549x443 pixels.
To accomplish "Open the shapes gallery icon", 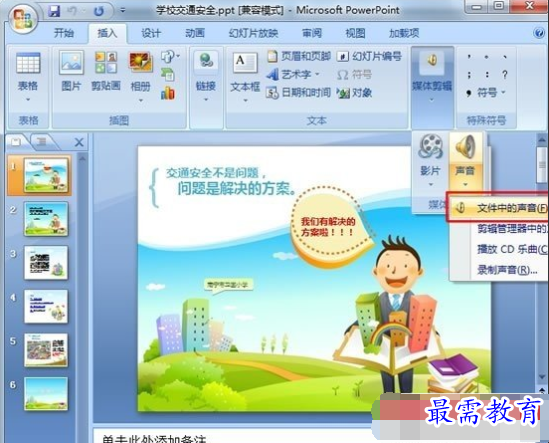I will [x=170, y=57].
